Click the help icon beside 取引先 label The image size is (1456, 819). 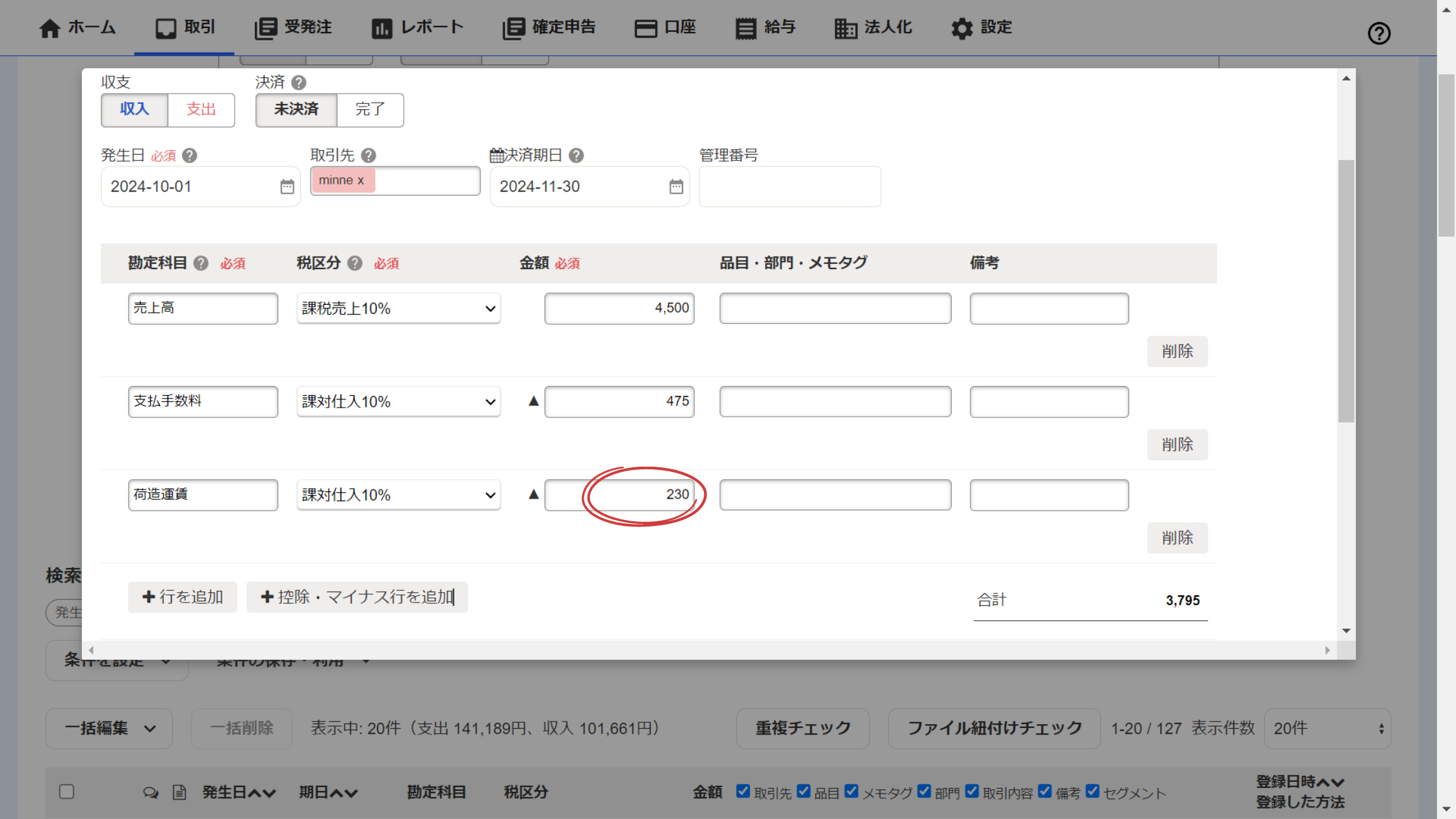click(369, 155)
